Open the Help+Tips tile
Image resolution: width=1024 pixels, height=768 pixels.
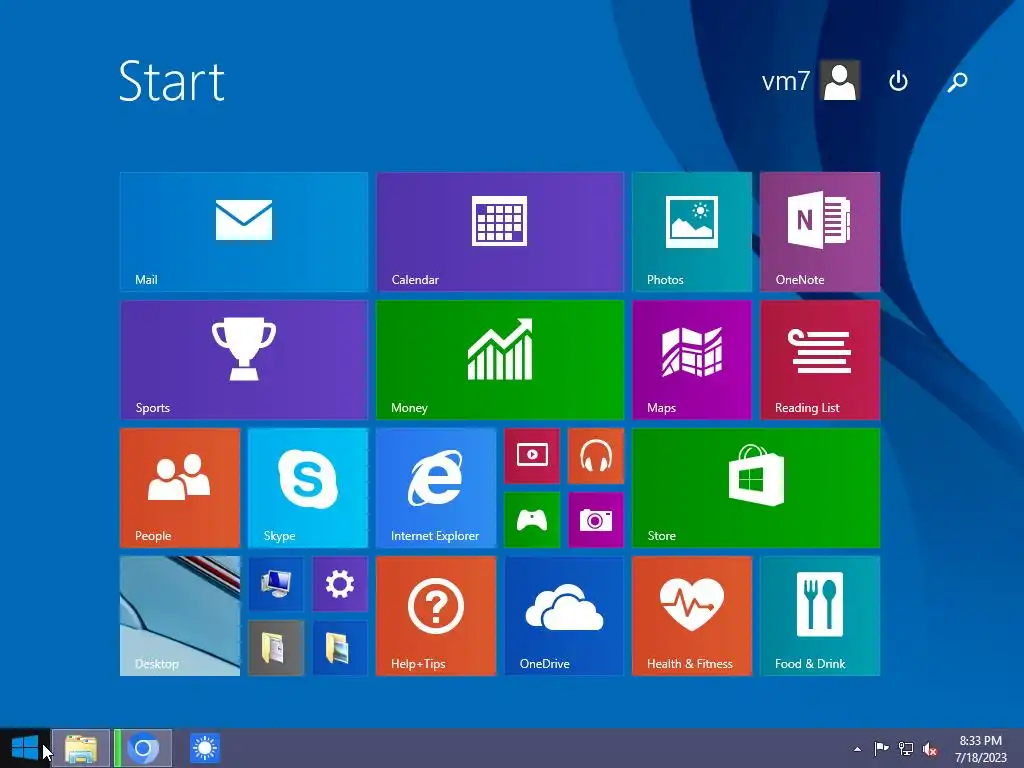pos(436,616)
